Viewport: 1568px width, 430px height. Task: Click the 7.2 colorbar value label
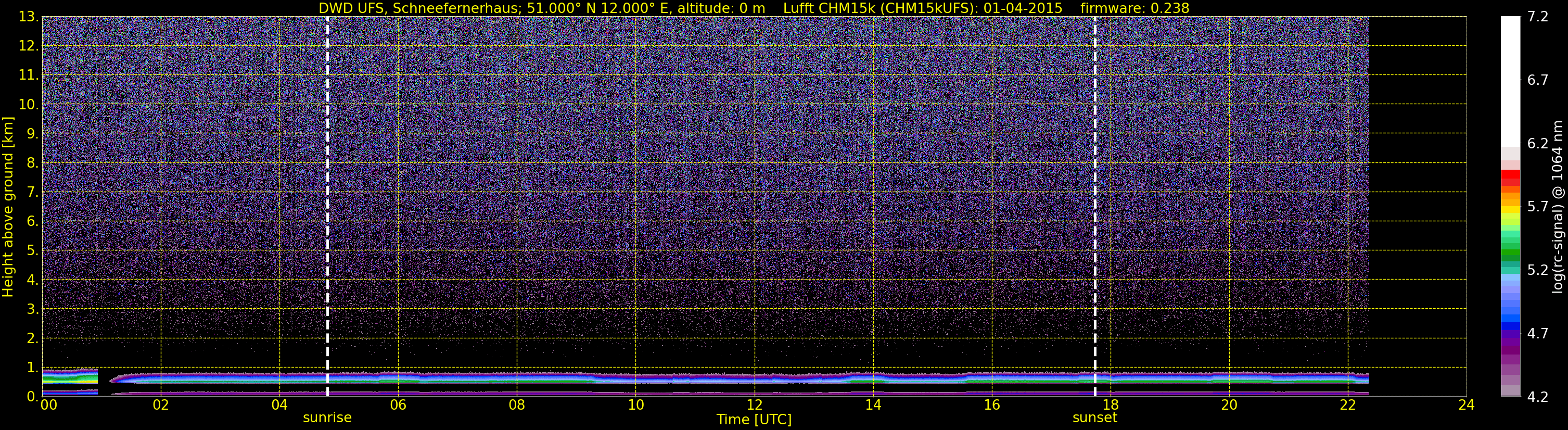point(1538,17)
